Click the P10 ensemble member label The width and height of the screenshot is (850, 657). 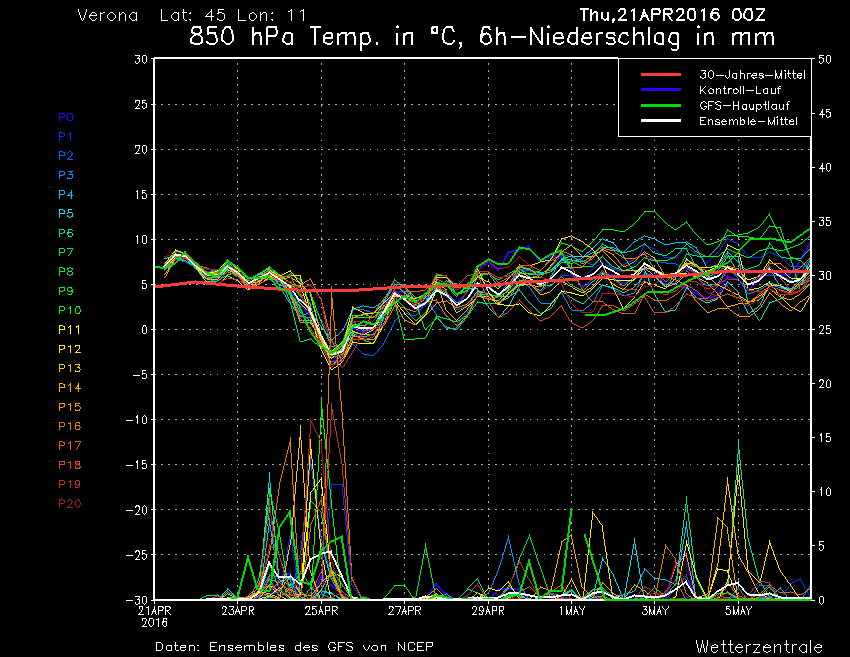tap(69, 310)
